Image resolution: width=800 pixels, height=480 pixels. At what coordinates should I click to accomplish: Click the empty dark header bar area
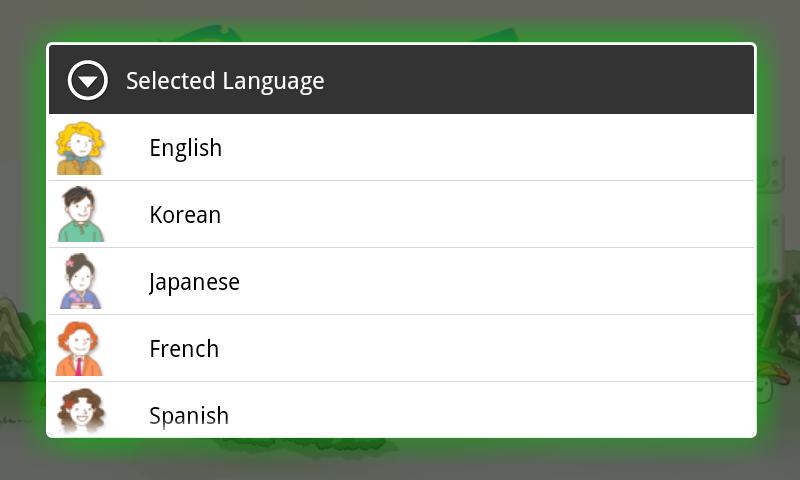coord(550,80)
